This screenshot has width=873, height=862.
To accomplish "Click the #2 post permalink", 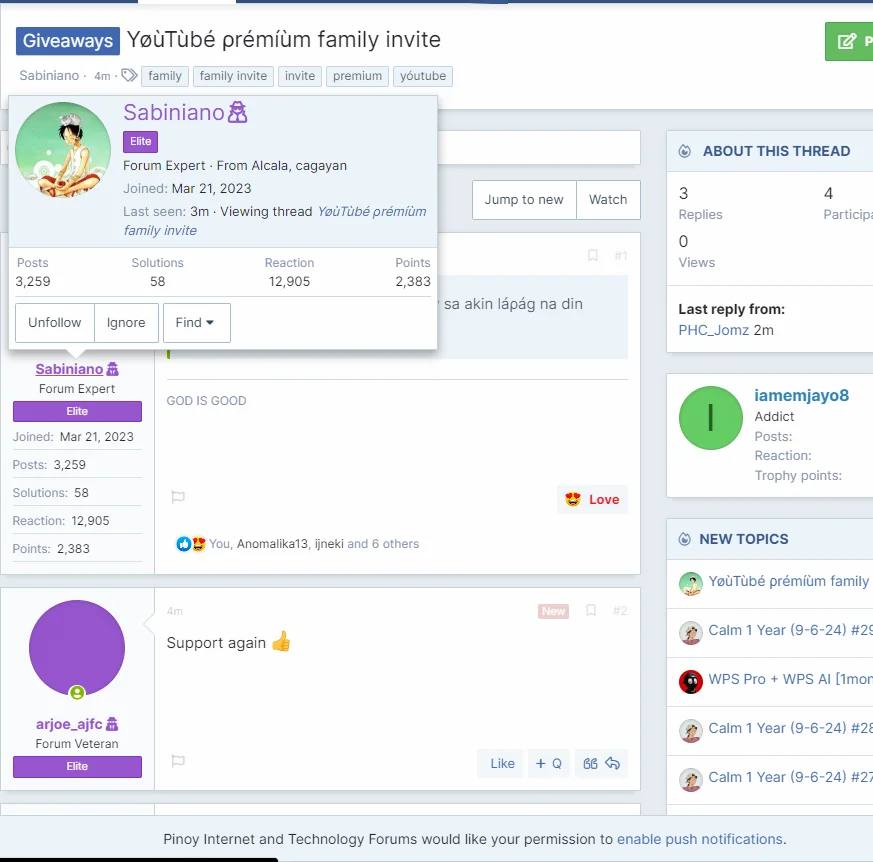I will point(620,611).
